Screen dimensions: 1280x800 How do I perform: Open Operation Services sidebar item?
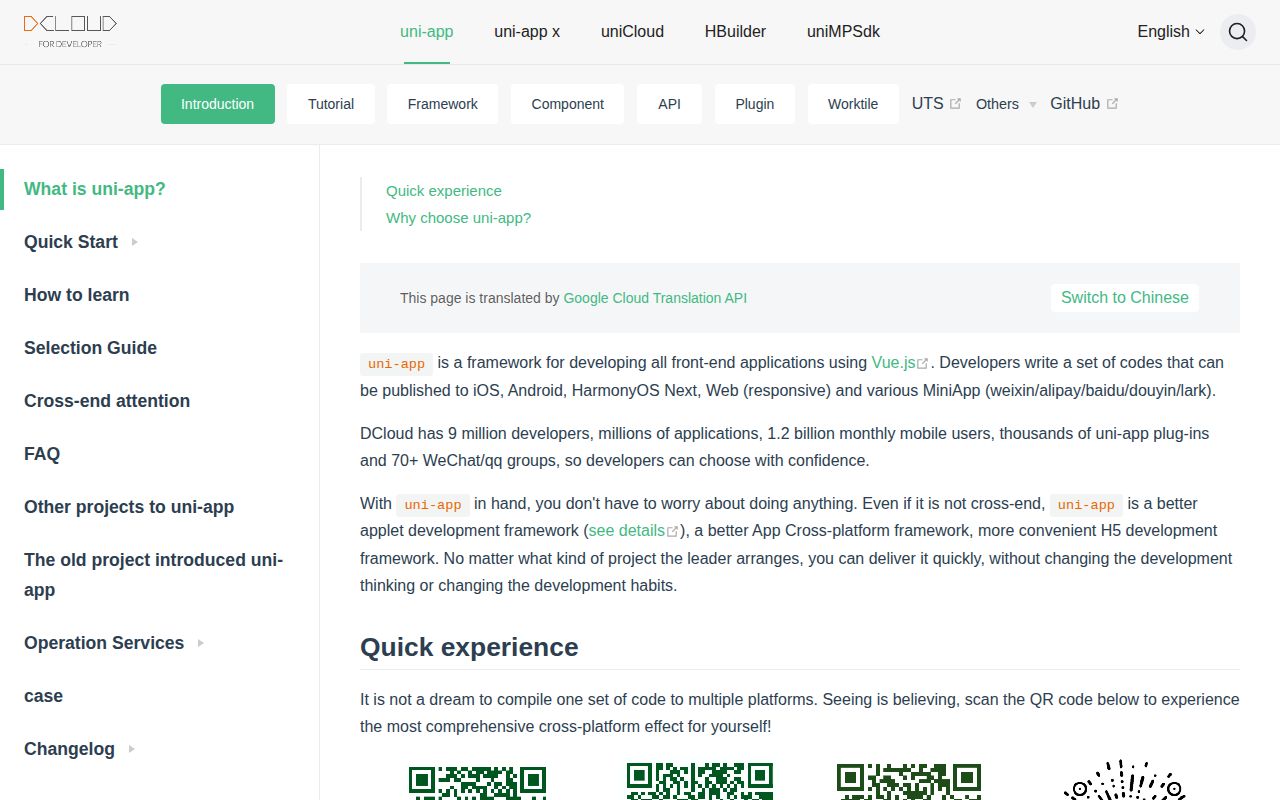104,643
